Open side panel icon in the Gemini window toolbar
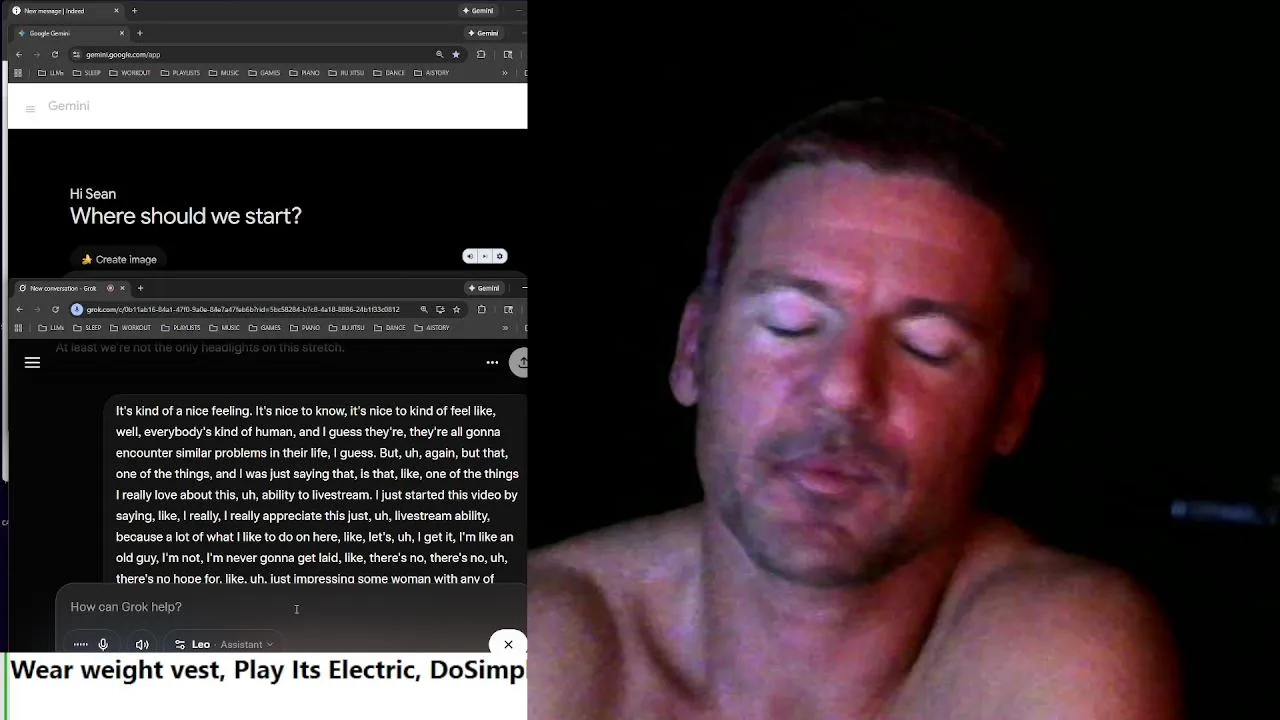Image resolution: width=1280 pixels, height=720 pixels. (508, 54)
